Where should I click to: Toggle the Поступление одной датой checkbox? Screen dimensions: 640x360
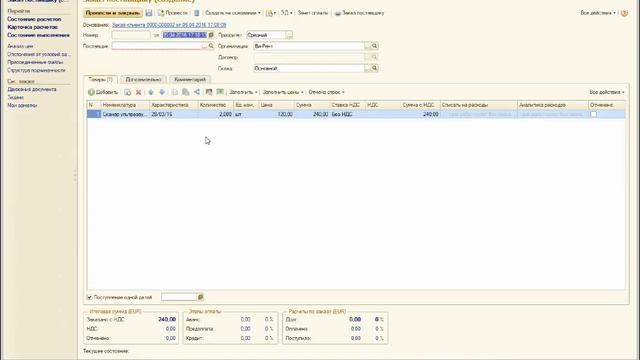[x=89, y=297]
